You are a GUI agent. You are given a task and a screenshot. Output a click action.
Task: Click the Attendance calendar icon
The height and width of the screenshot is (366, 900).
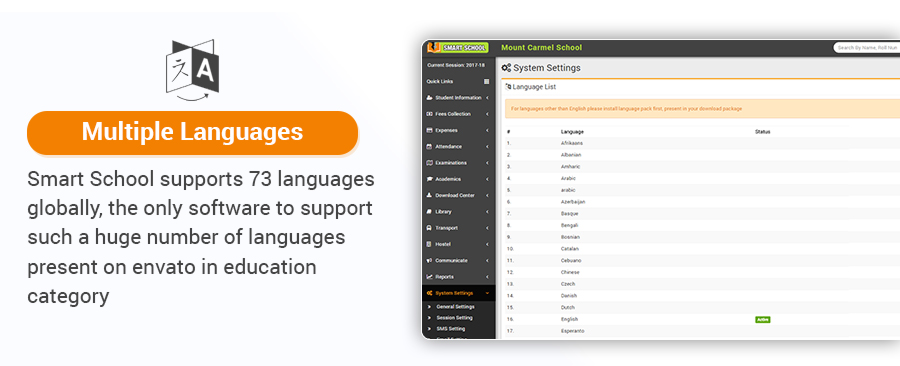point(429,146)
